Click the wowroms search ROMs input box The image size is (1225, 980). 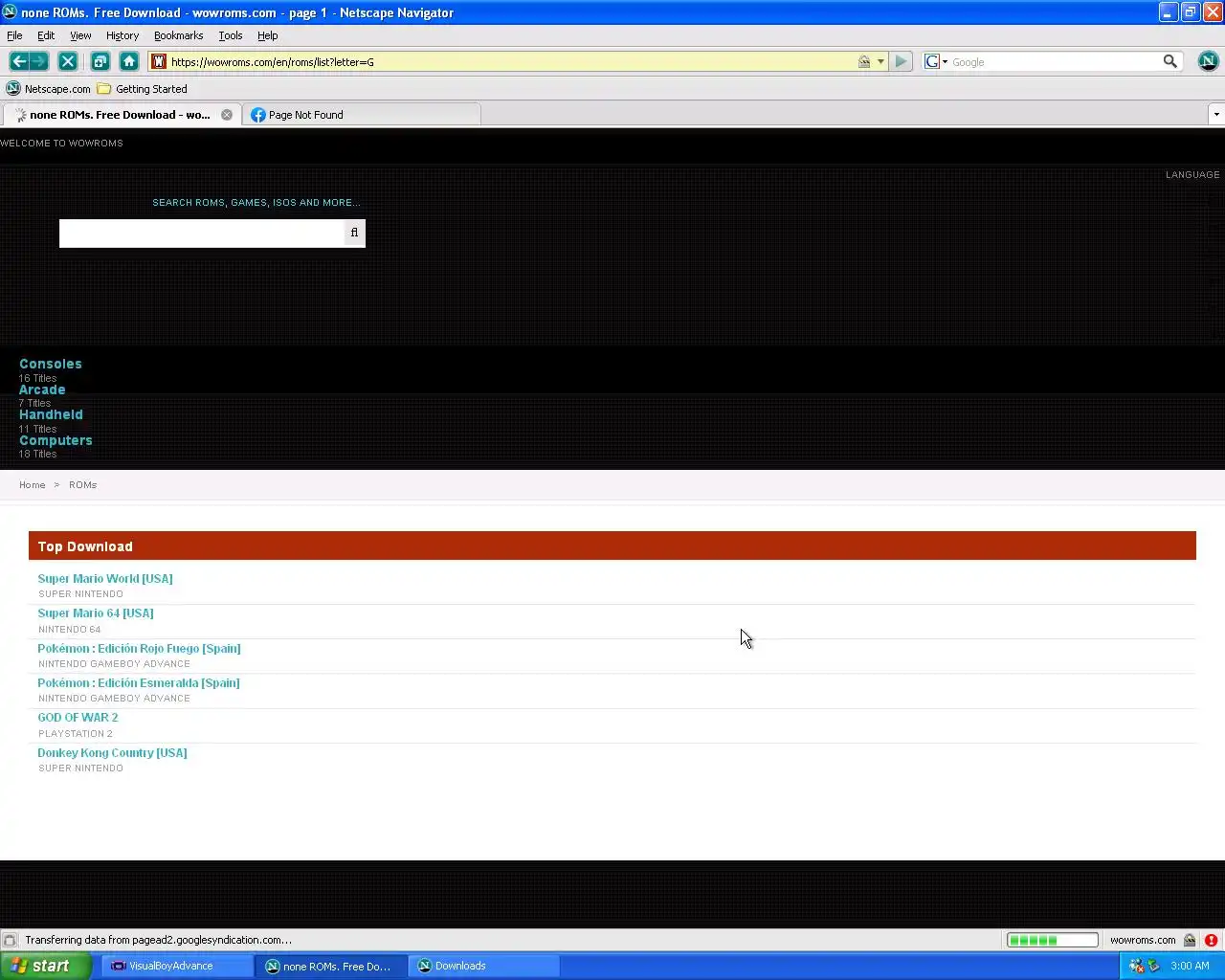(x=201, y=233)
